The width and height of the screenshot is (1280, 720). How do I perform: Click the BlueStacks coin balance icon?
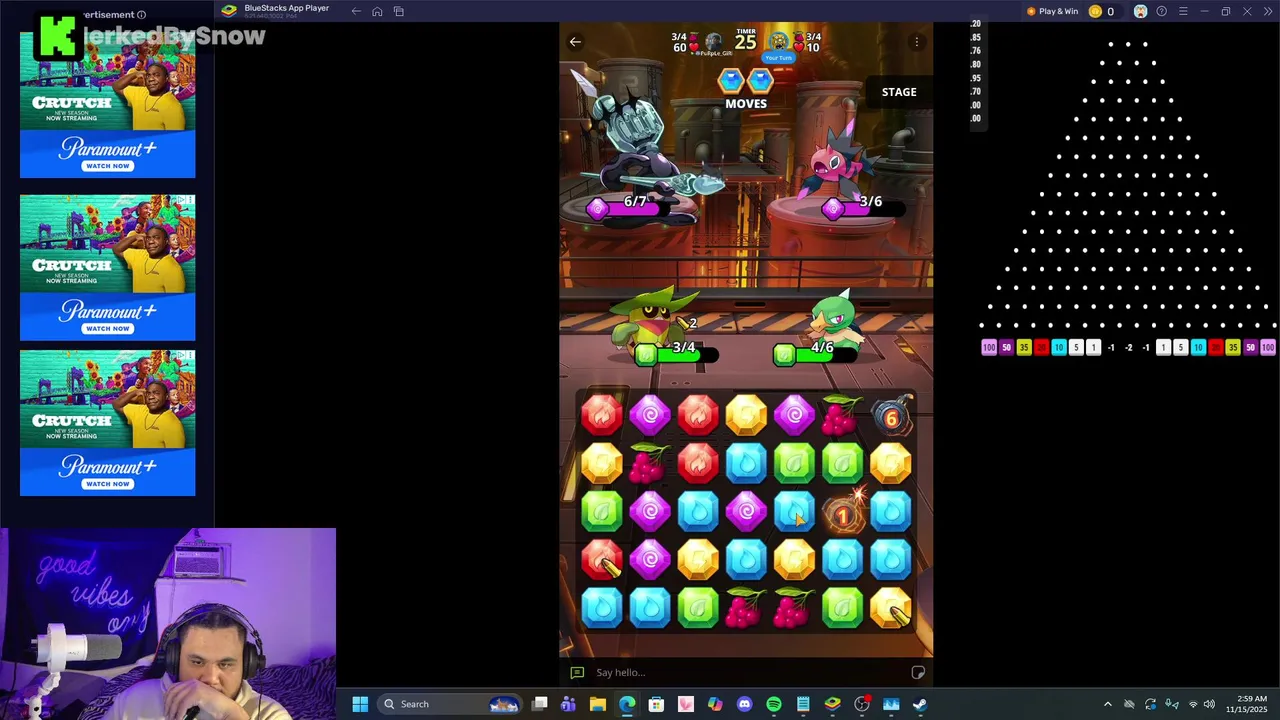(x=1095, y=11)
